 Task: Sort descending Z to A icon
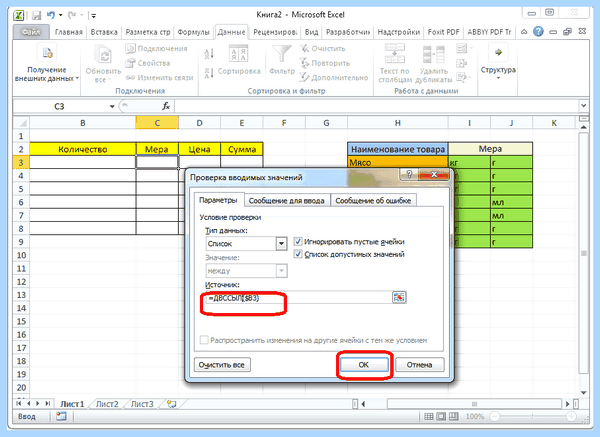[209, 73]
